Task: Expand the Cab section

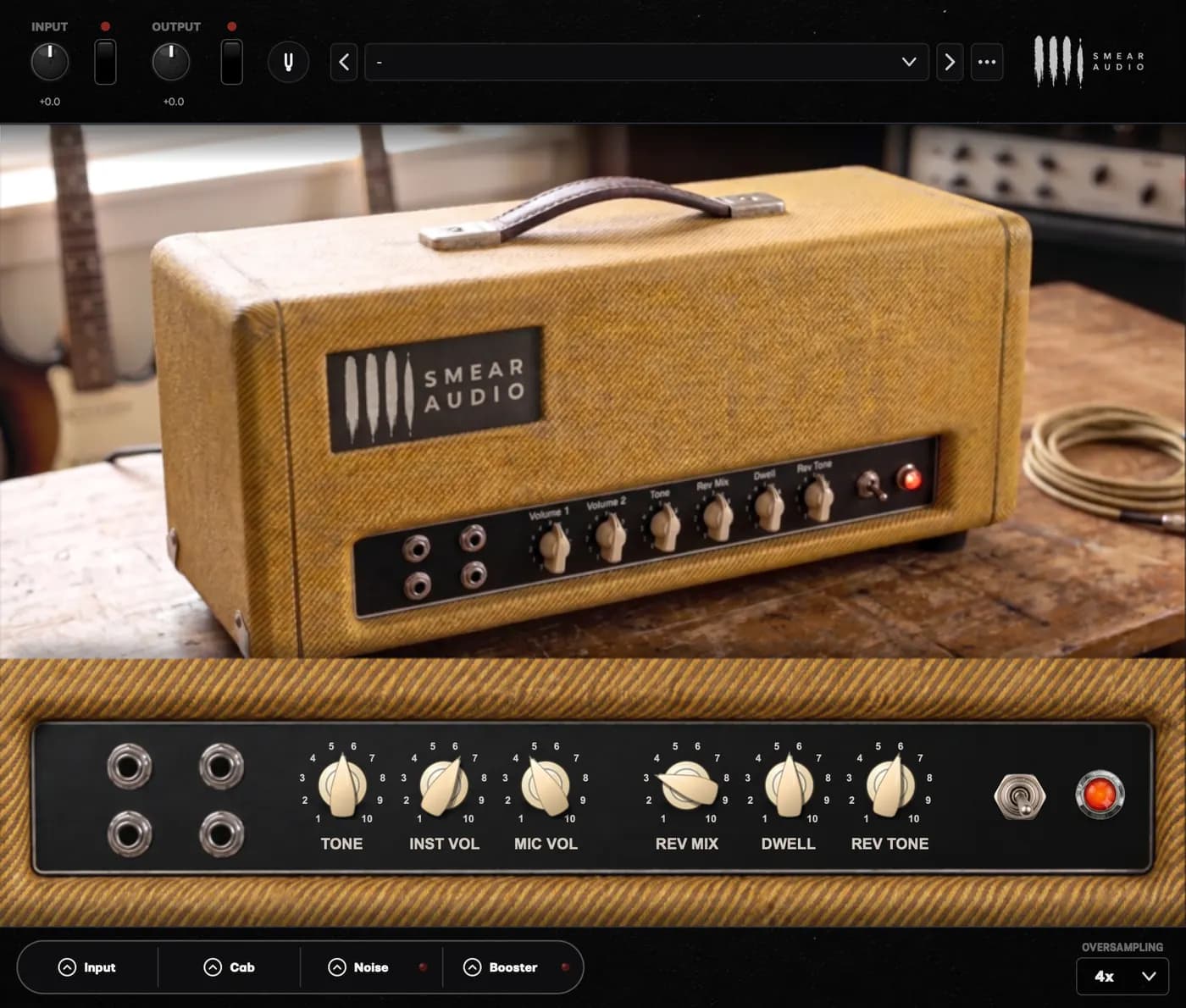Action: tap(229, 967)
